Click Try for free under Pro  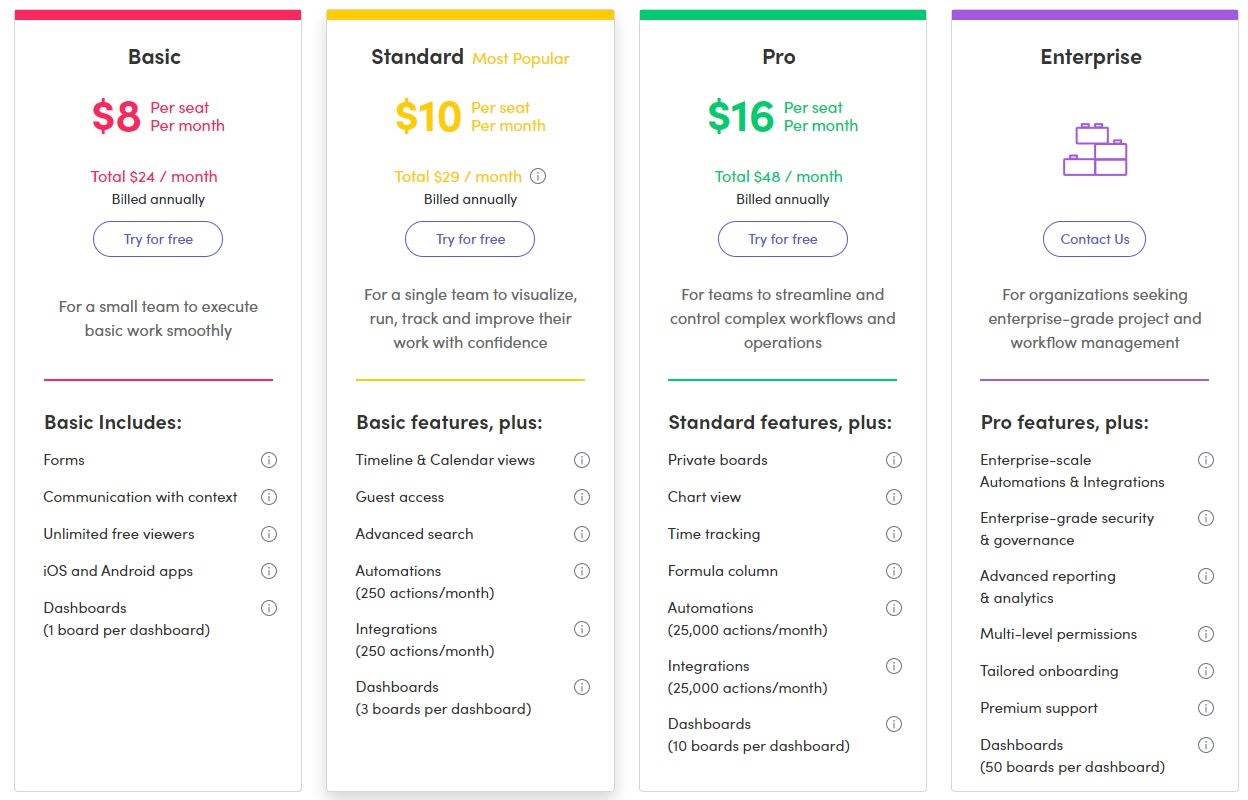(x=783, y=239)
